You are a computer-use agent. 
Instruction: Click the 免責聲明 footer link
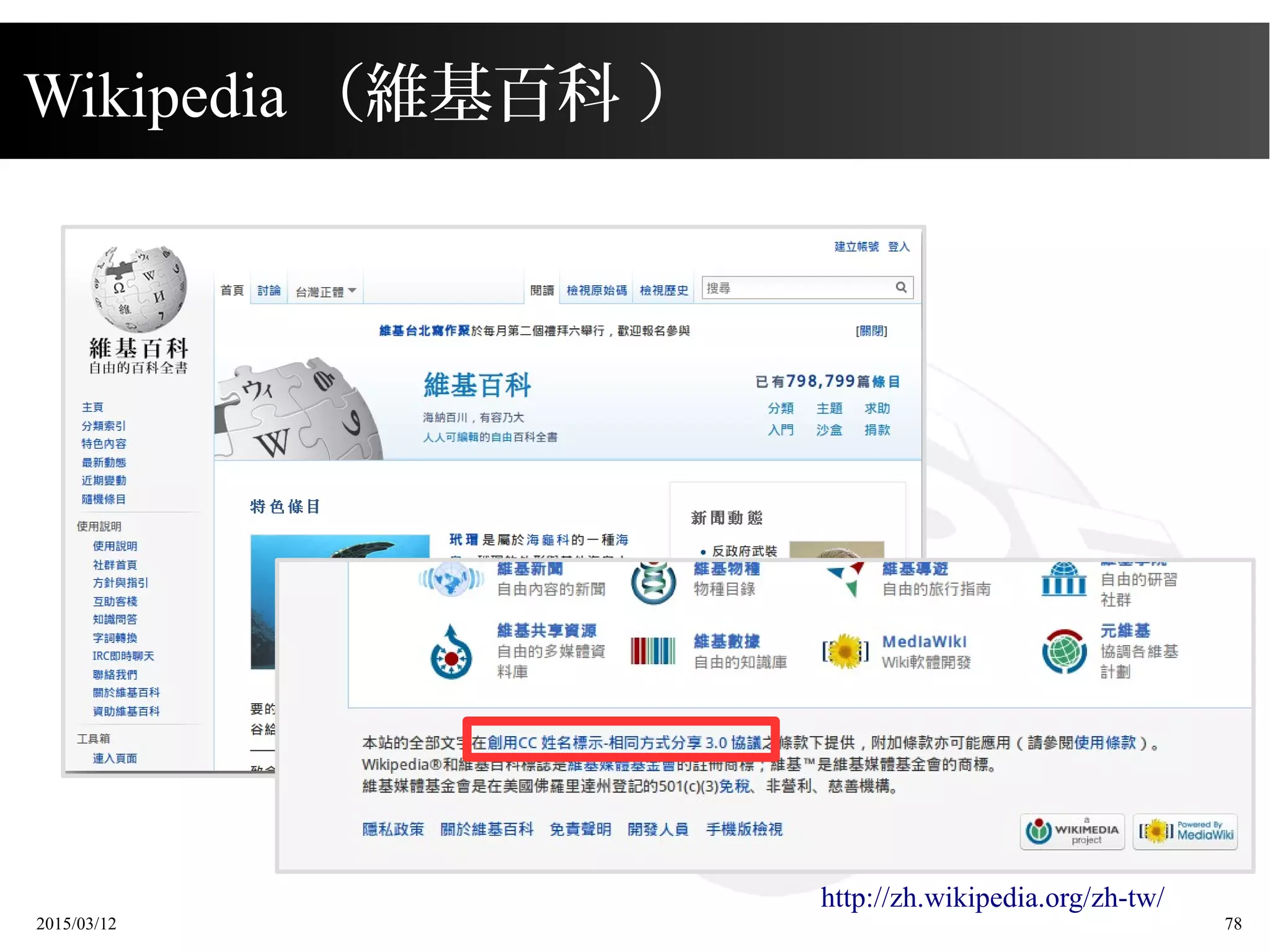click(580, 829)
